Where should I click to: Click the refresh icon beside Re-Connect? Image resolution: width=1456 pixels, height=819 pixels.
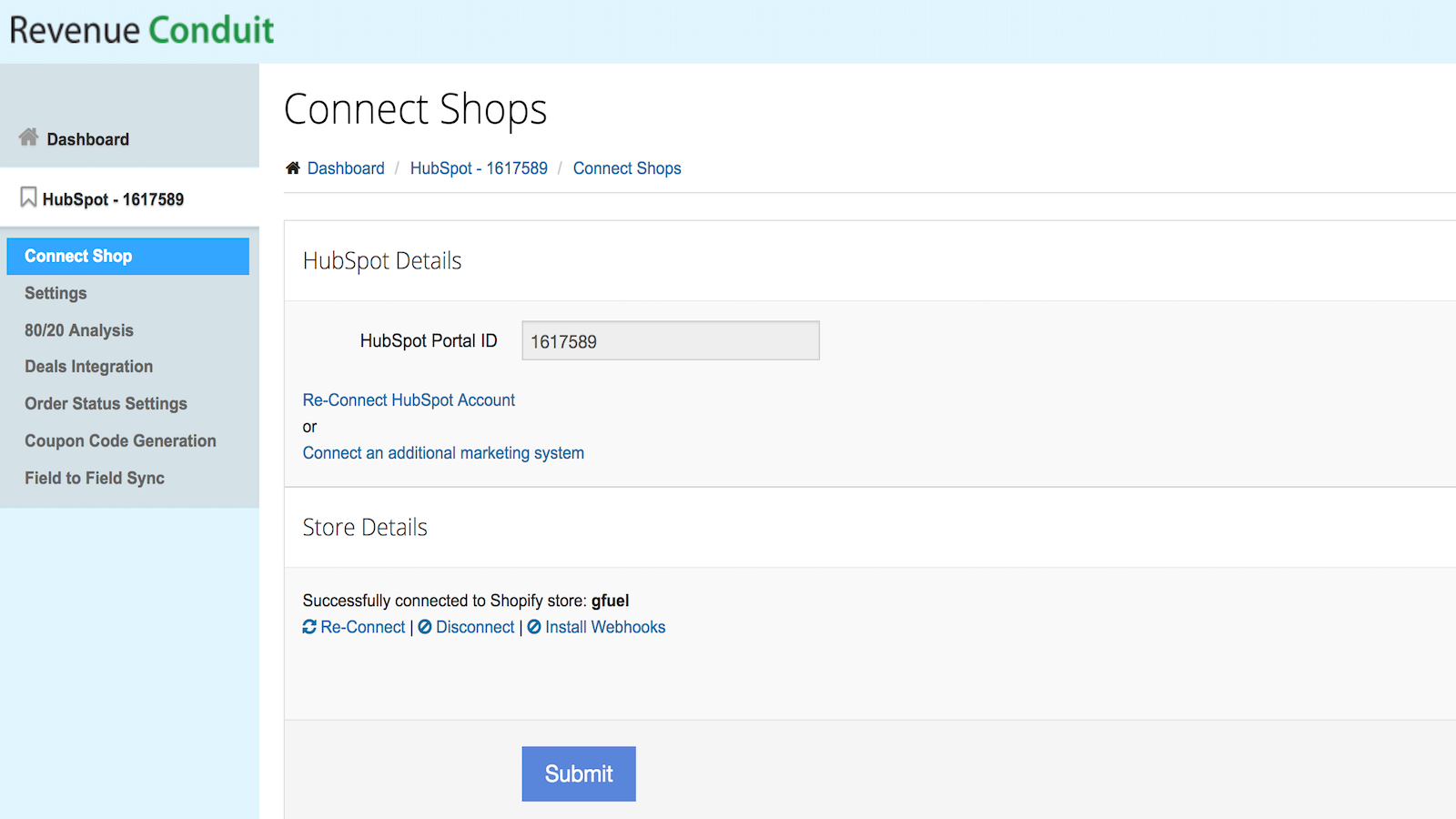[309, 627]
